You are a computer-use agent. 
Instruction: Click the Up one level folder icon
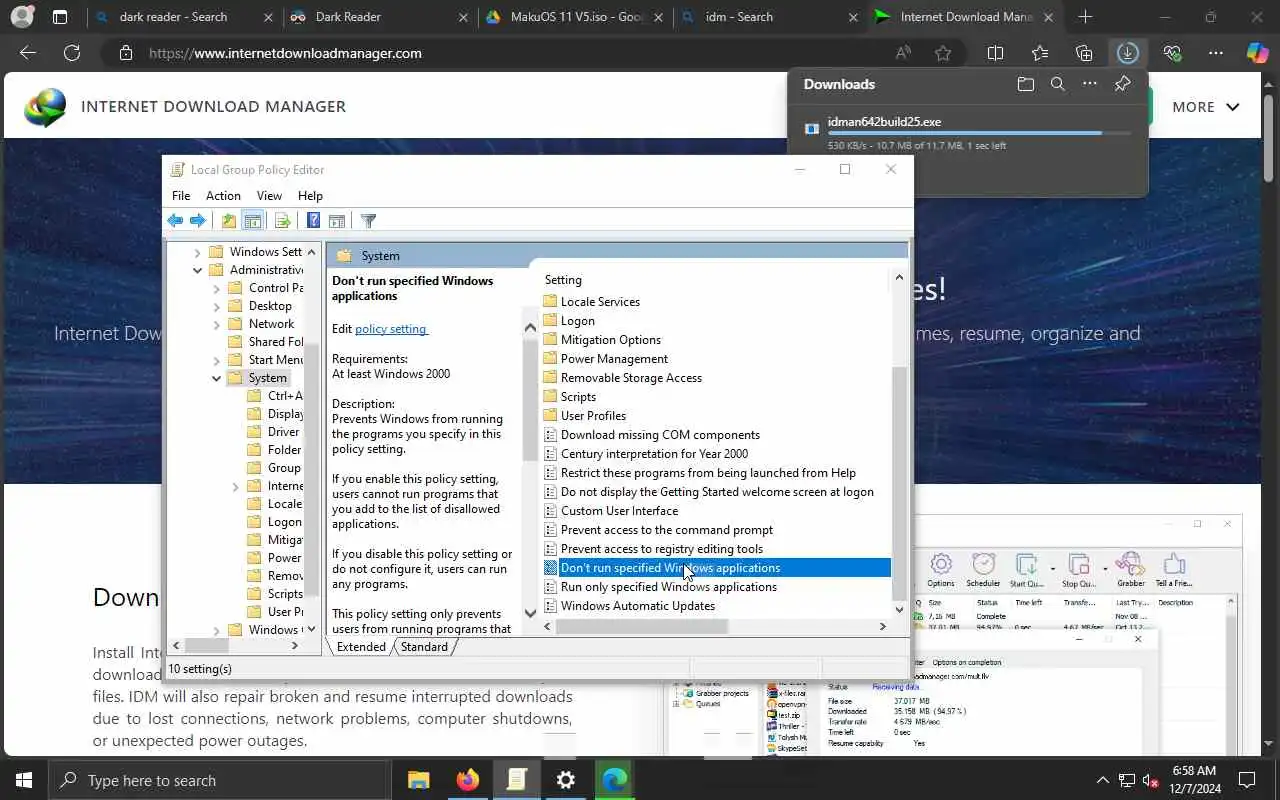click(229, 221)
